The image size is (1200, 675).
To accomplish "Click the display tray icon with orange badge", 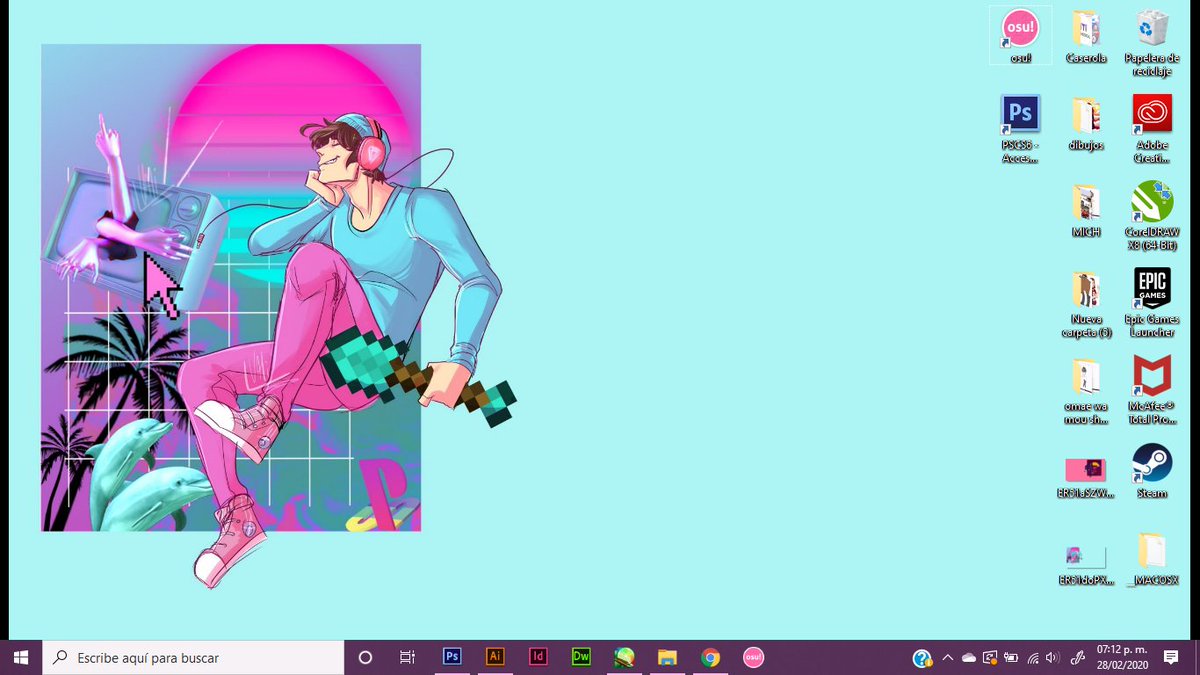I will (x=990, y=657).
